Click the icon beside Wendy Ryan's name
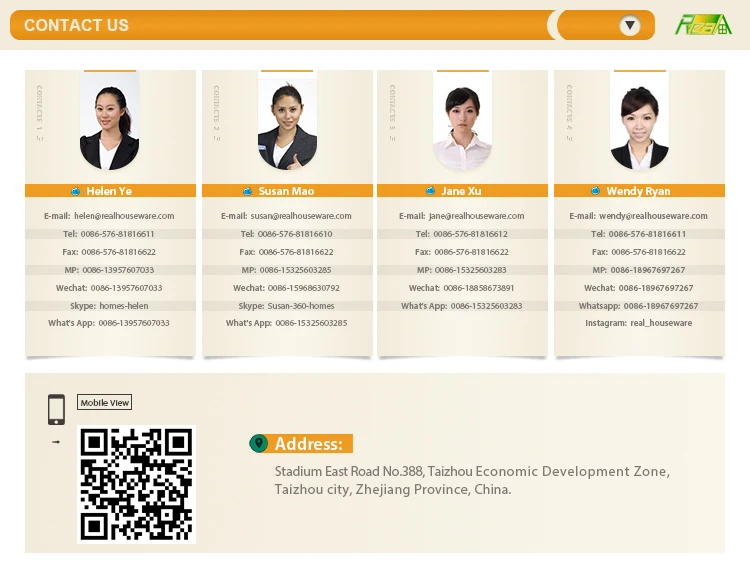 point(595,191)
